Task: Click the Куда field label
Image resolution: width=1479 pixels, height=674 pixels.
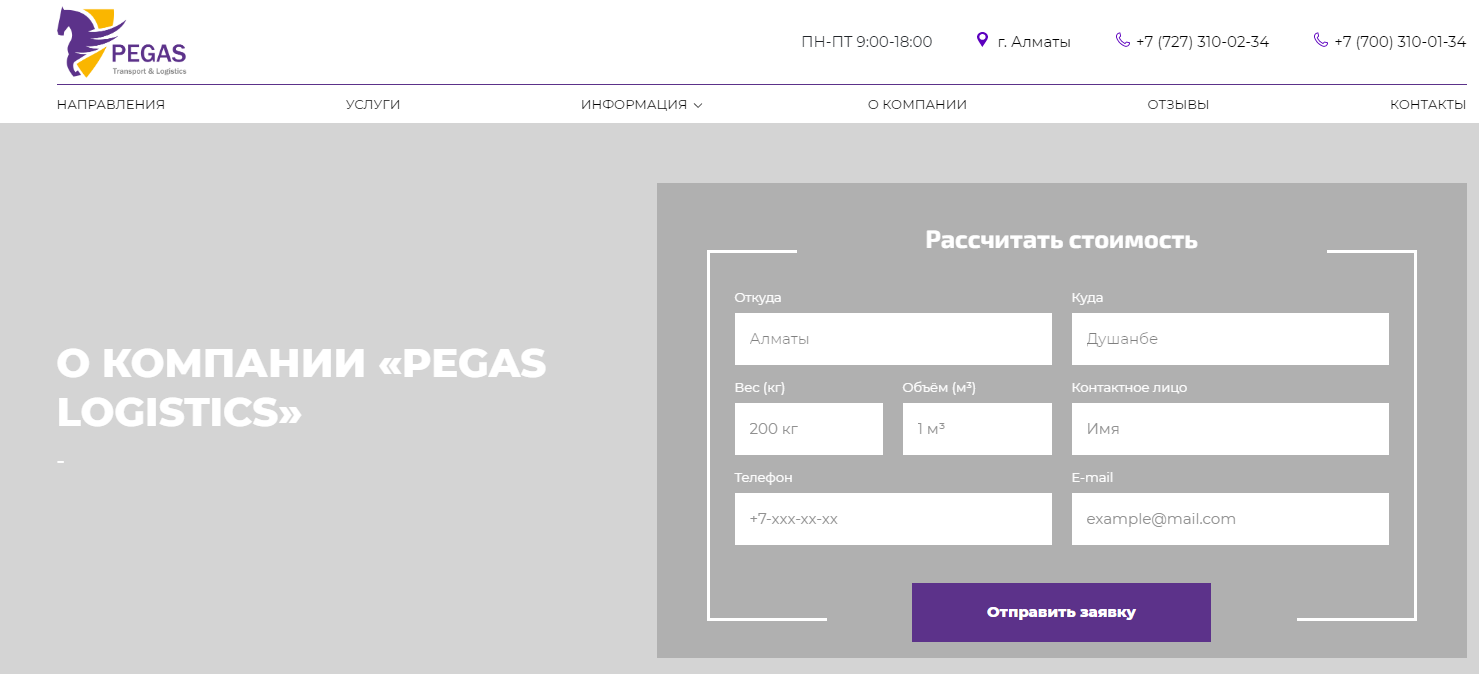Action: pos(1087,298)
